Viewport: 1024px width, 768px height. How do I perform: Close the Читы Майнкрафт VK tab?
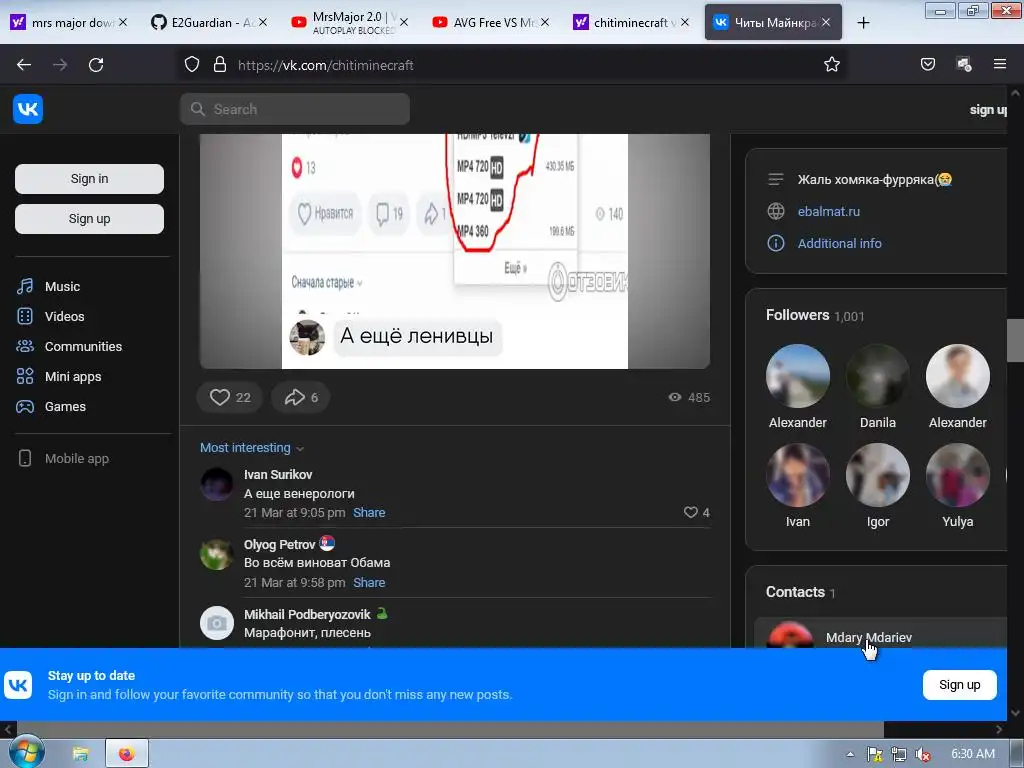pyautogui.click(x=826, y=22)
